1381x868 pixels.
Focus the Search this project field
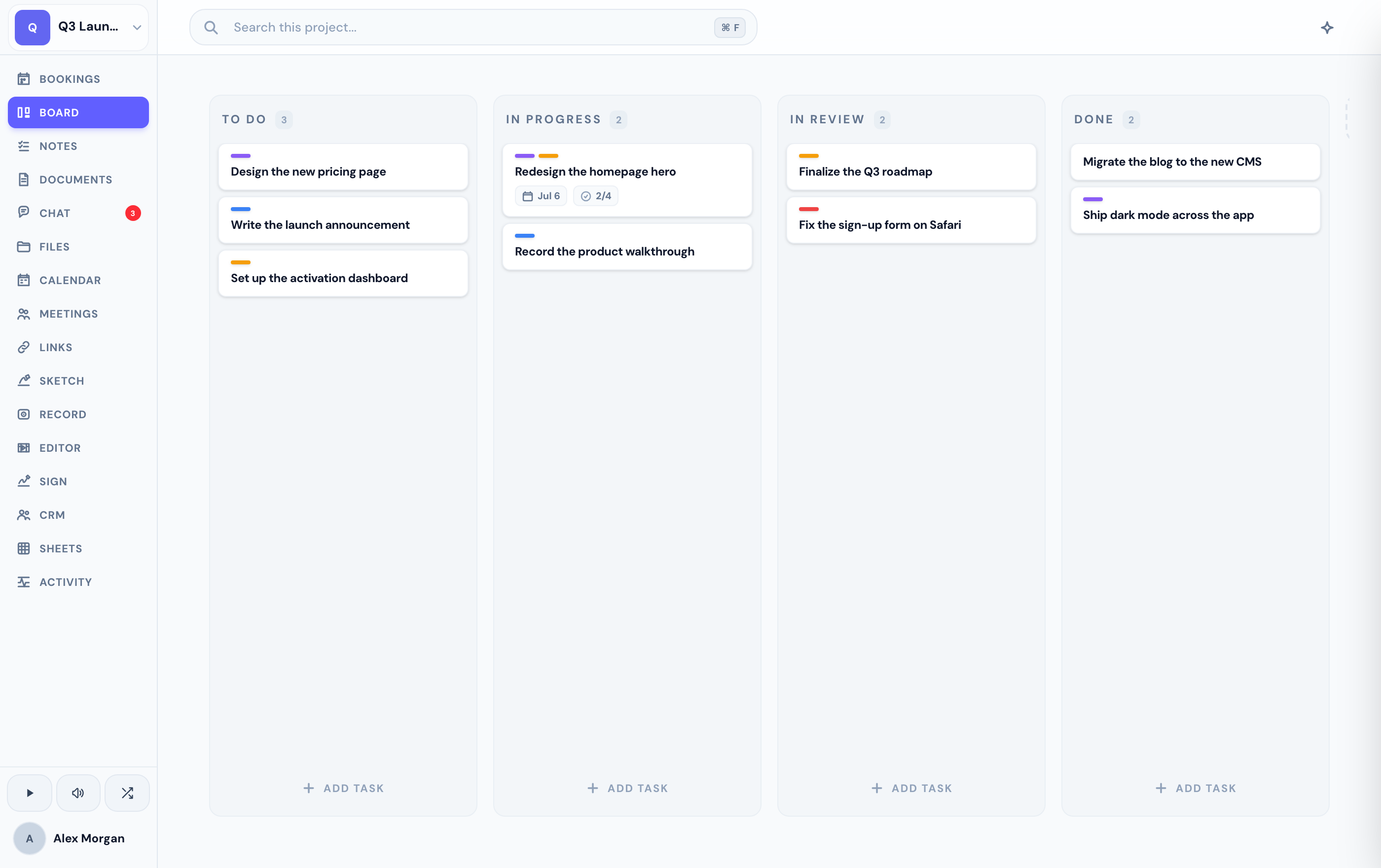(473, 28)
